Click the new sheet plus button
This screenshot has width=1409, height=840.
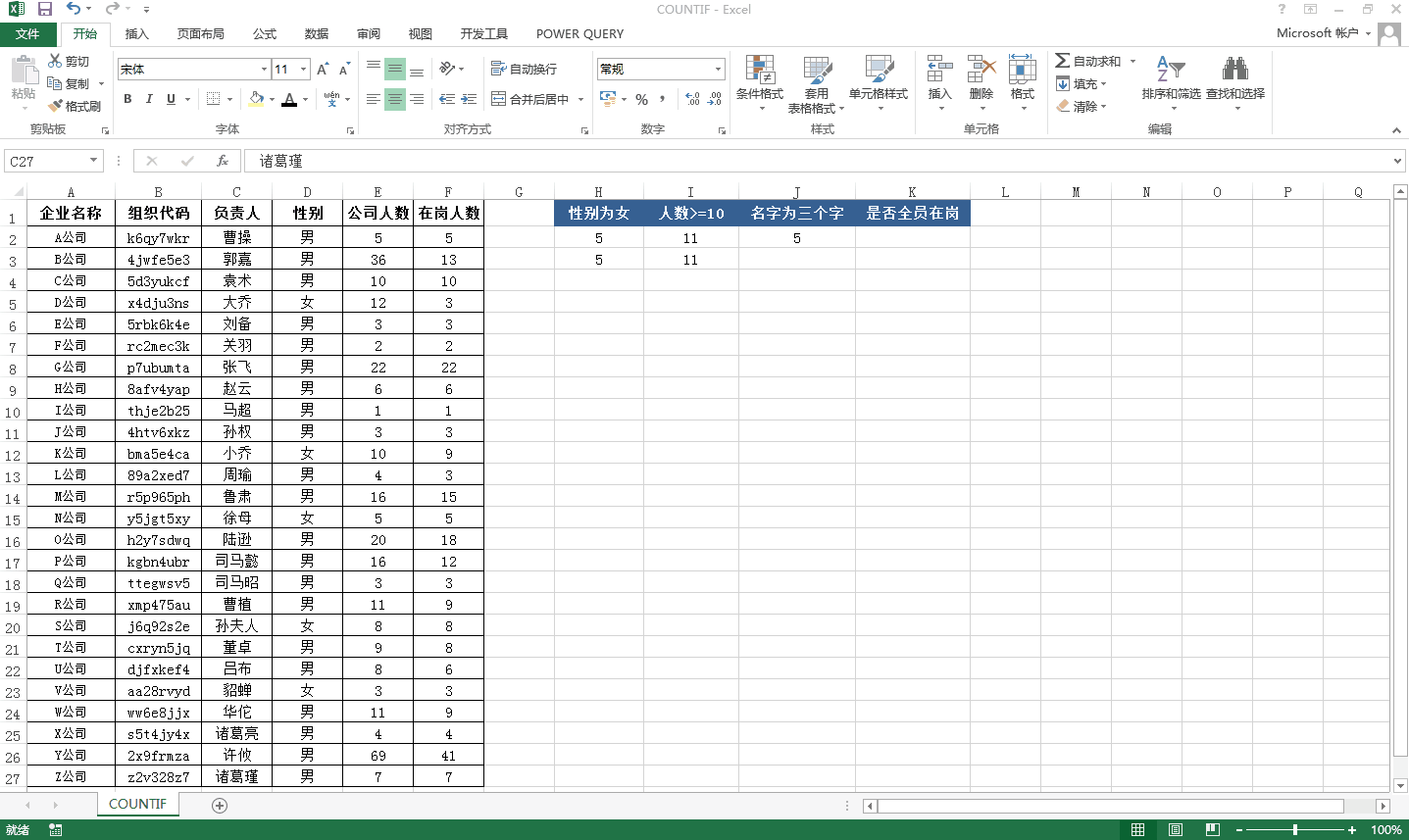pos(220,805)
